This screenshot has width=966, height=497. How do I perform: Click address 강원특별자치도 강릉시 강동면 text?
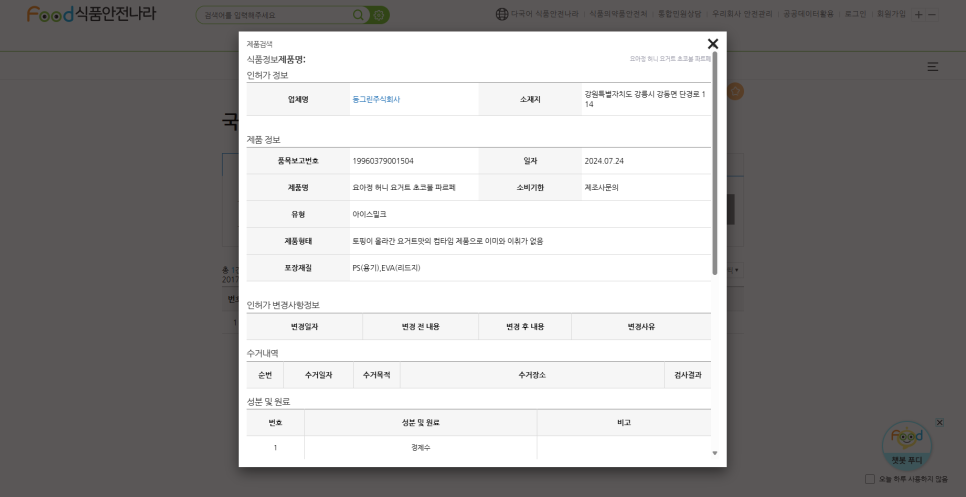pos(645,99)
